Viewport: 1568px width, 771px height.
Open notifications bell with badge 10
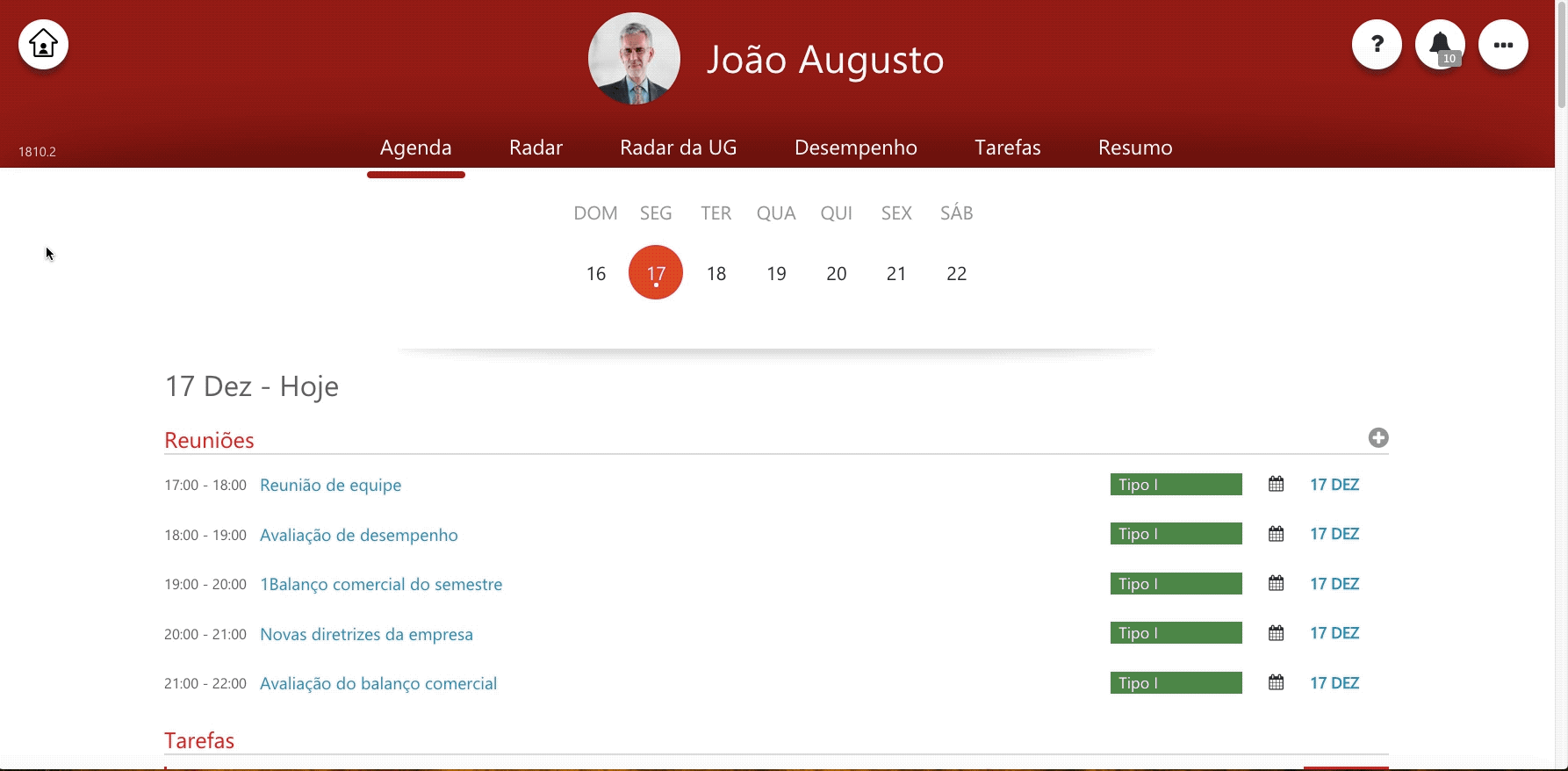coord(1440,44)
